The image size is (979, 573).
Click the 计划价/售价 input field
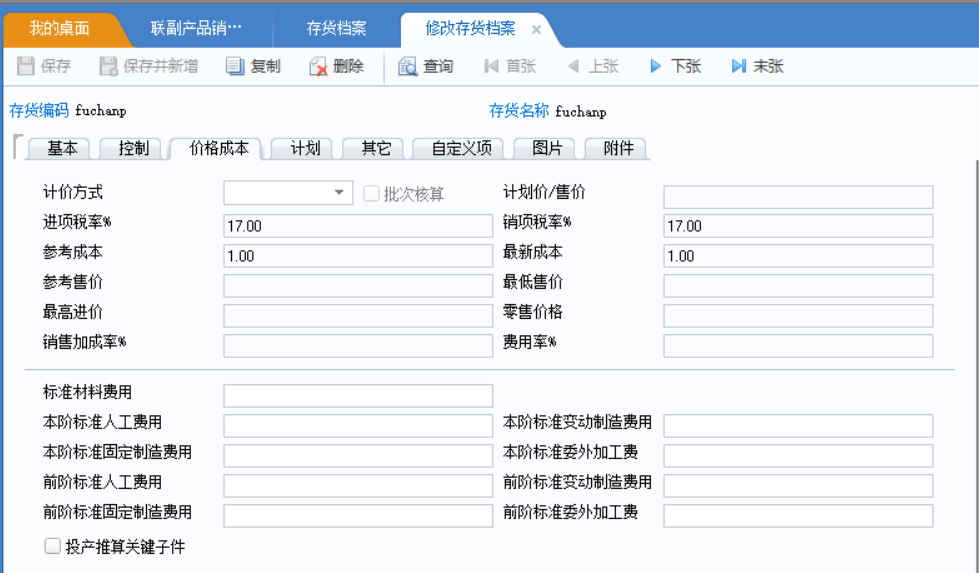(x=798, y=197)
